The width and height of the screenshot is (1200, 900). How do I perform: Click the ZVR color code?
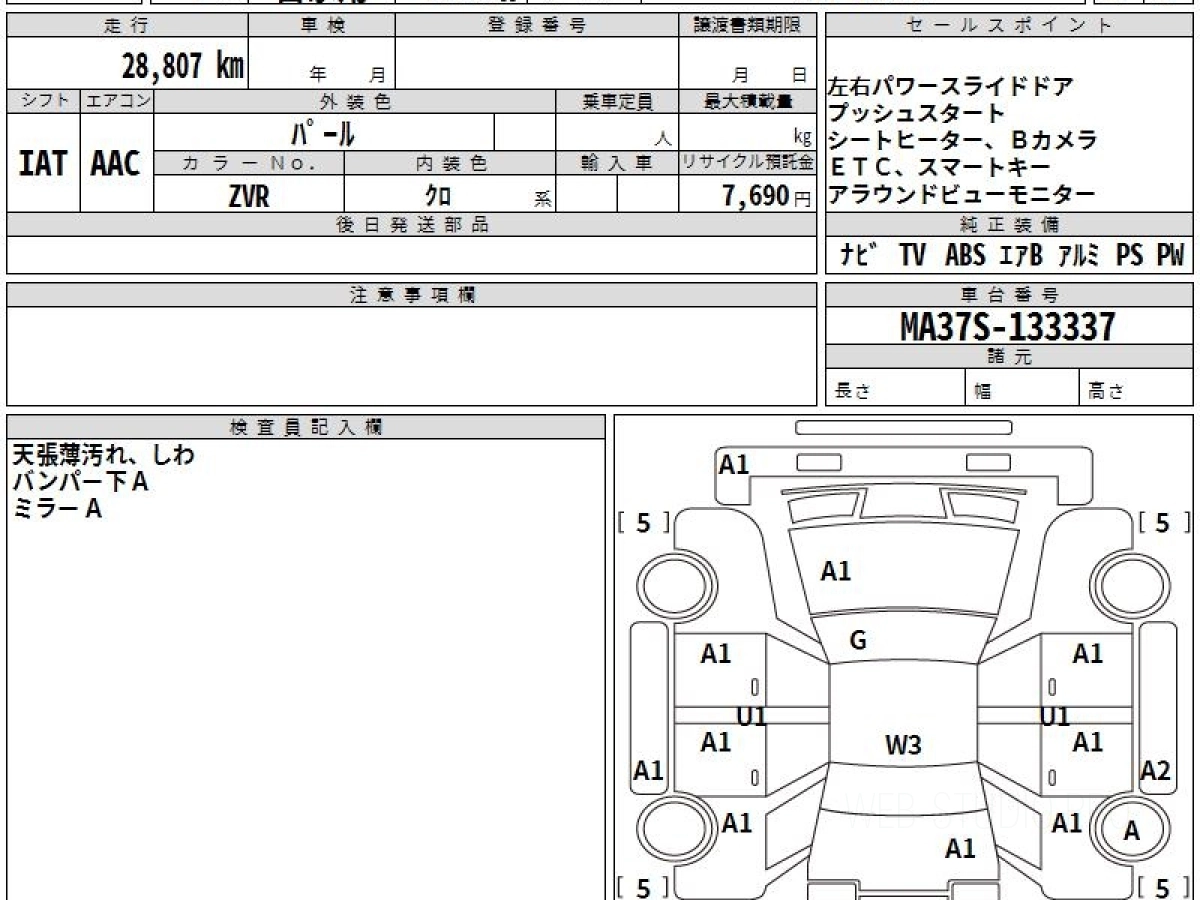[248, 196]
